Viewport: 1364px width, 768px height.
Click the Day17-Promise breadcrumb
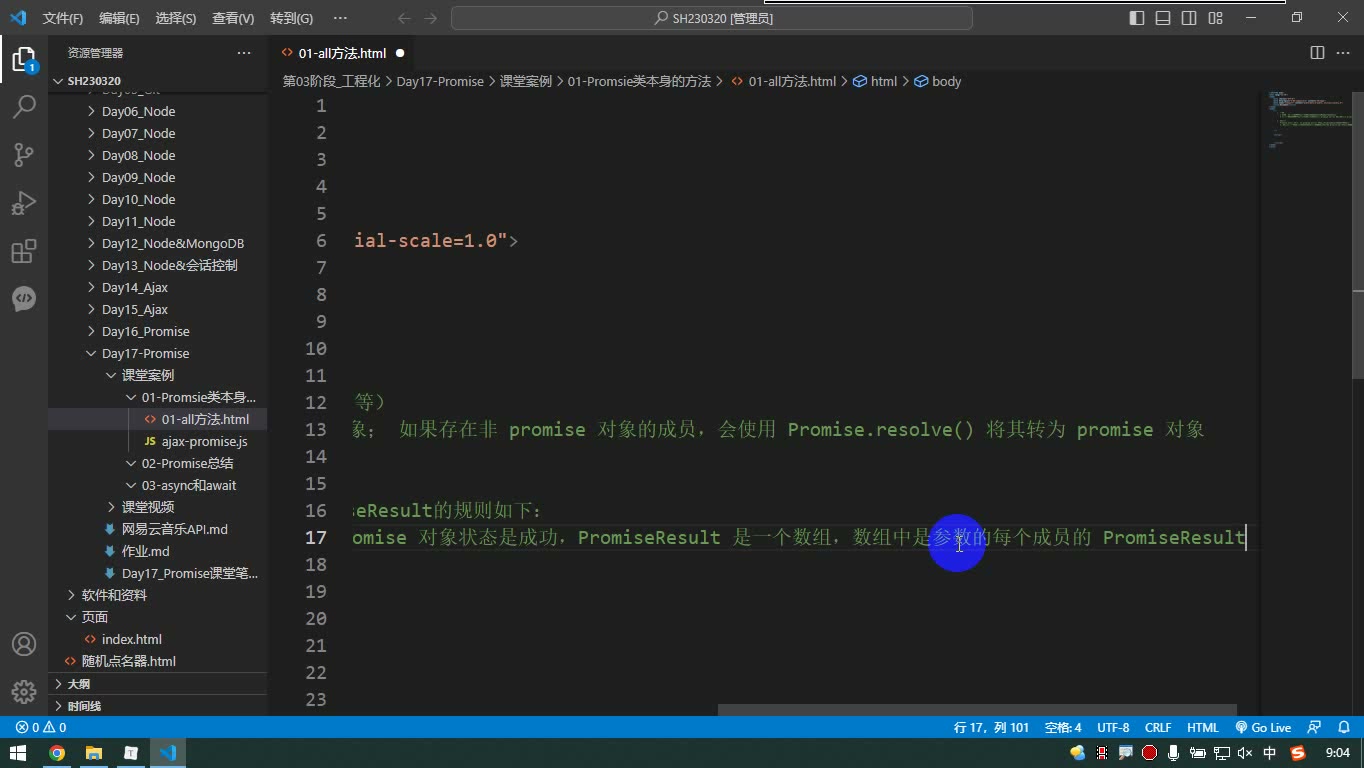pos(440,81)
